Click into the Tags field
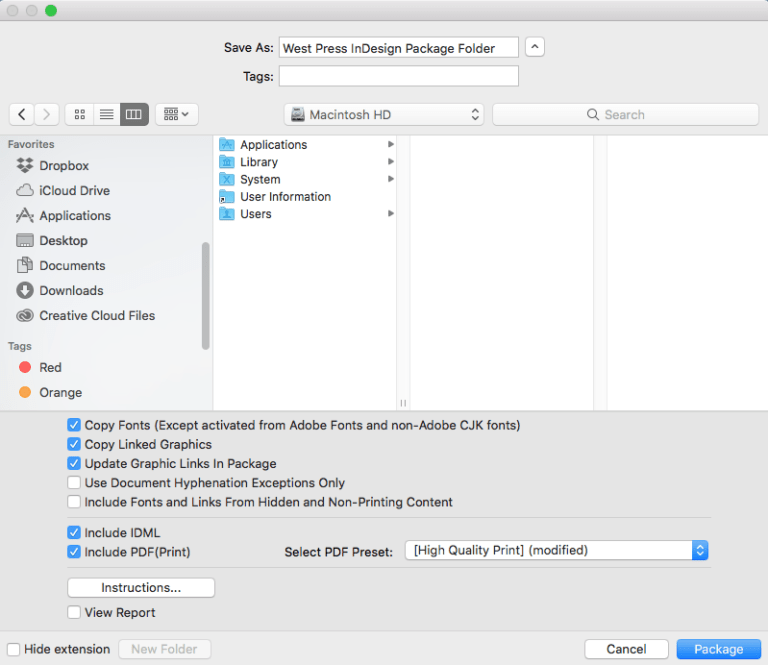This screenshot has height=665, width=768. pos(399,76)
